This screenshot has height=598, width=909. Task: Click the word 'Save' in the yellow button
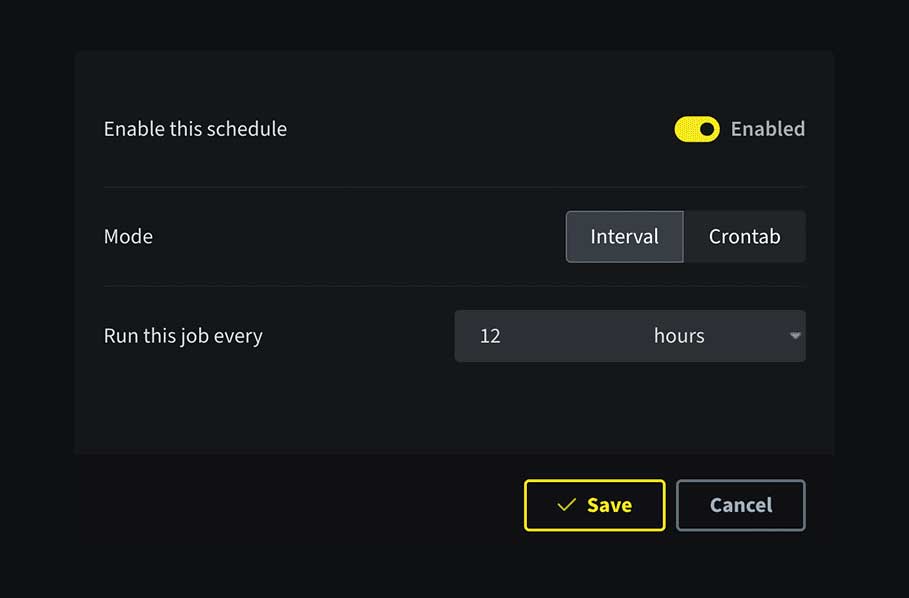(609, 505)
